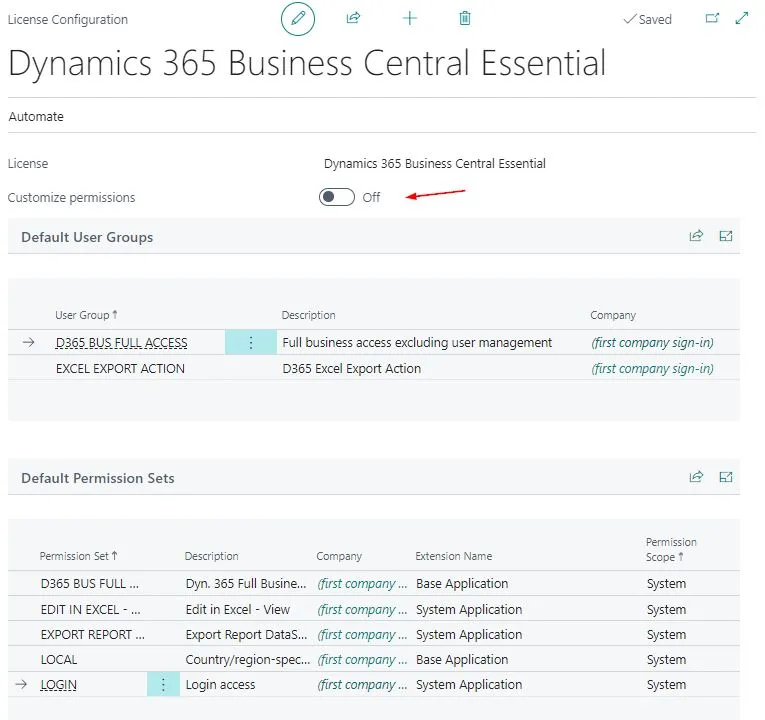765x720 pixels.
Task: Click the plus icon to add new
Action: [410, 19]
